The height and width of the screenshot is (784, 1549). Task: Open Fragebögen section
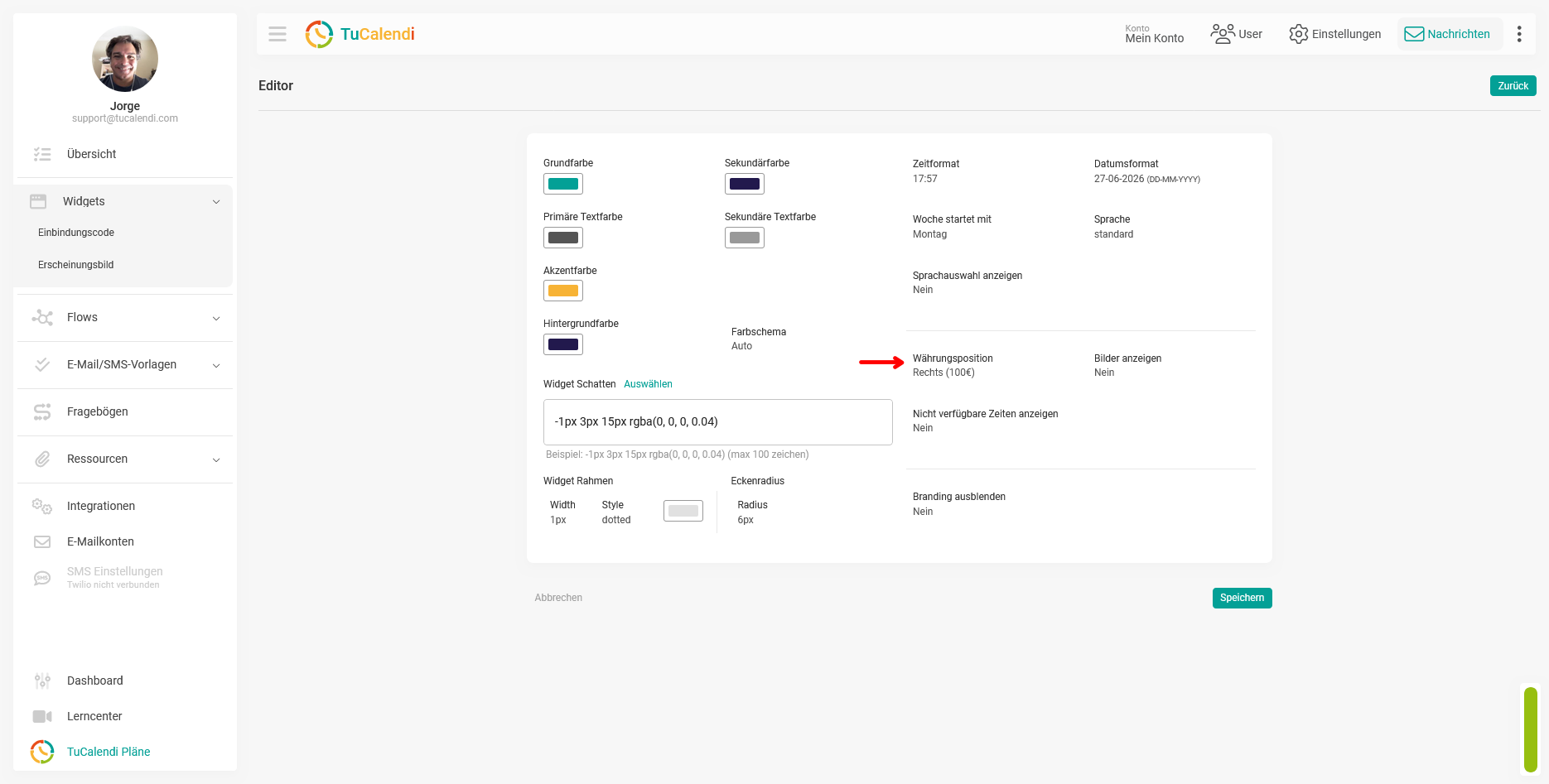click(x=98, y=411)
